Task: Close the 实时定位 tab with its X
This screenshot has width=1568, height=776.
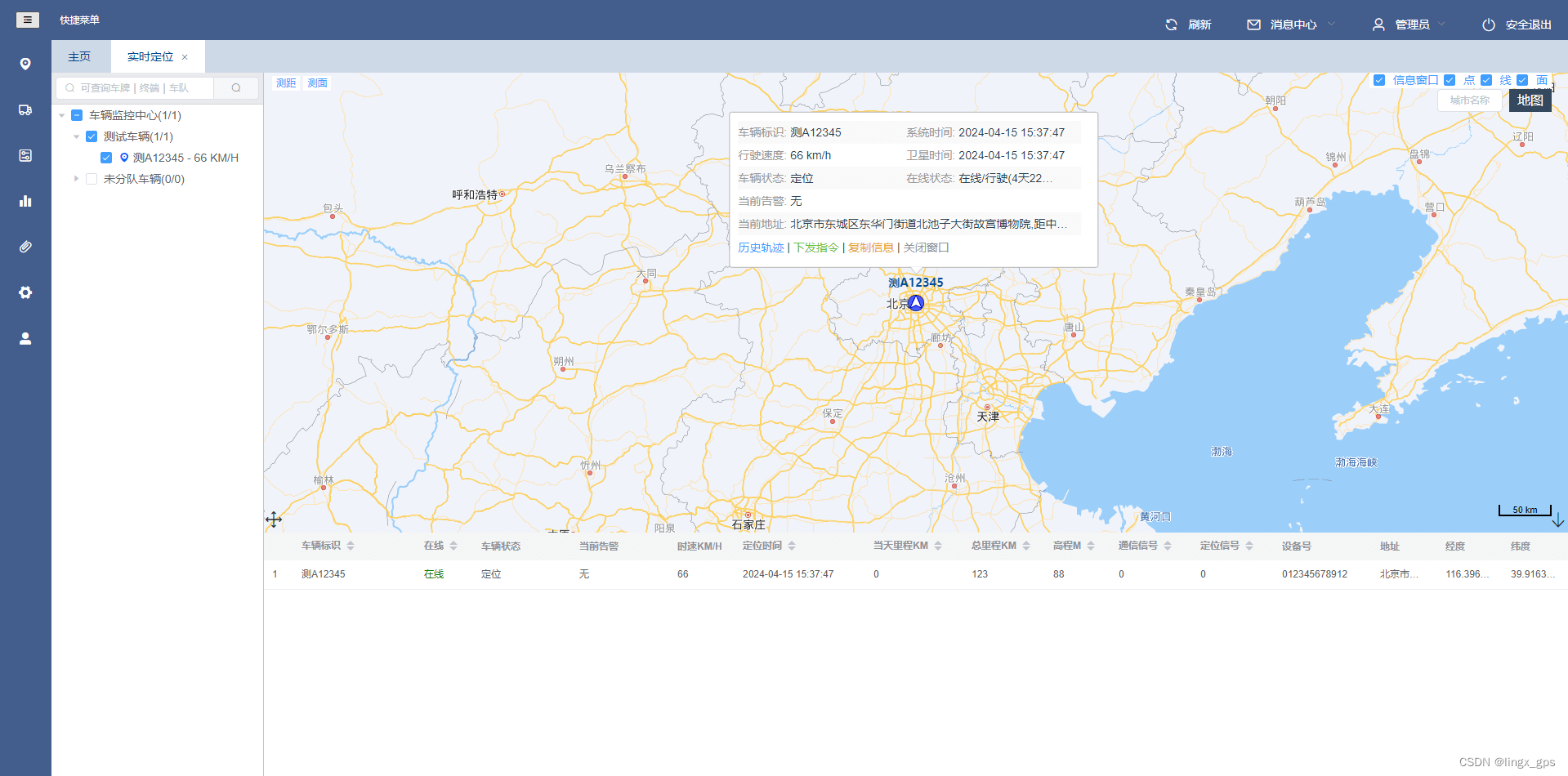Action: coord(185,57)
